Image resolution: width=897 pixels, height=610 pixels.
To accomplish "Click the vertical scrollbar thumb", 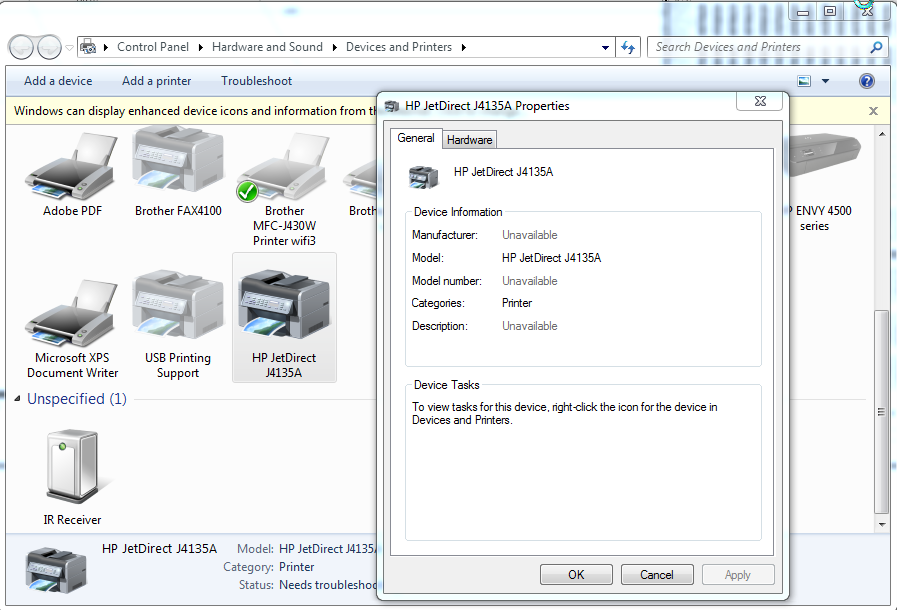I will click(881, 411).
